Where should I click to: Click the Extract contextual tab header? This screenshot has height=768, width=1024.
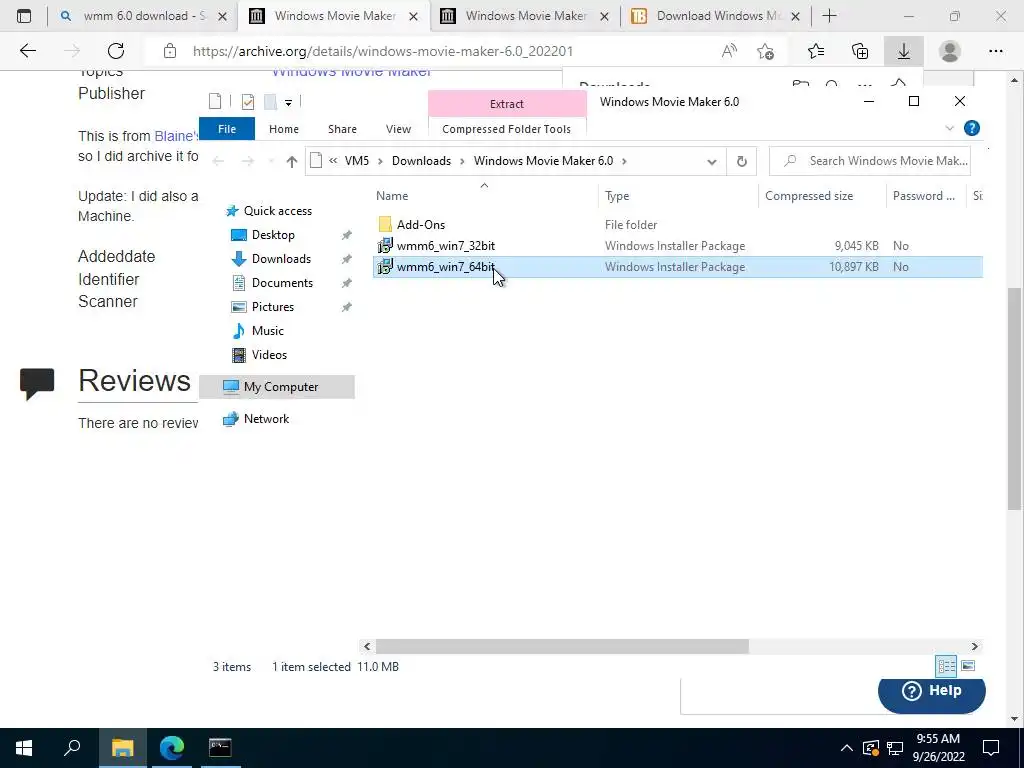click(507, 104)
